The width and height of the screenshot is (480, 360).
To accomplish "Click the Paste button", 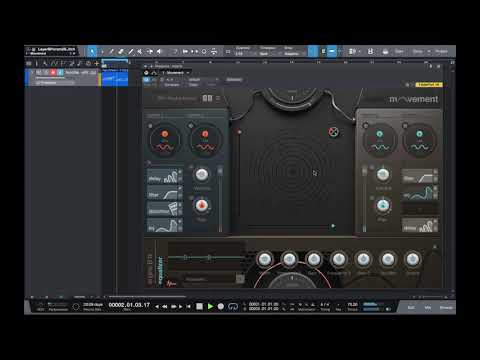I will (211, 85).
